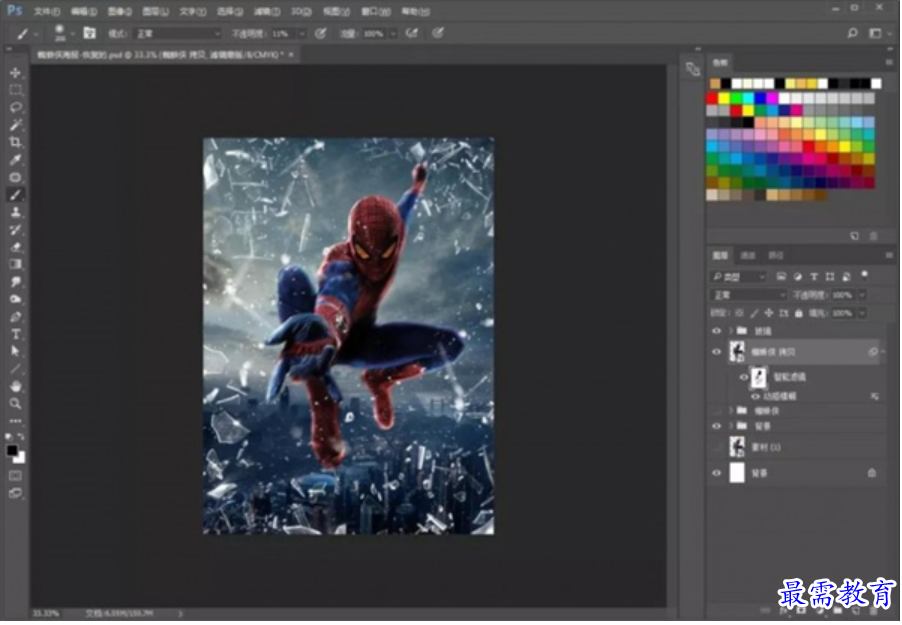Select the Horizontal Type tool

[16, 334]
